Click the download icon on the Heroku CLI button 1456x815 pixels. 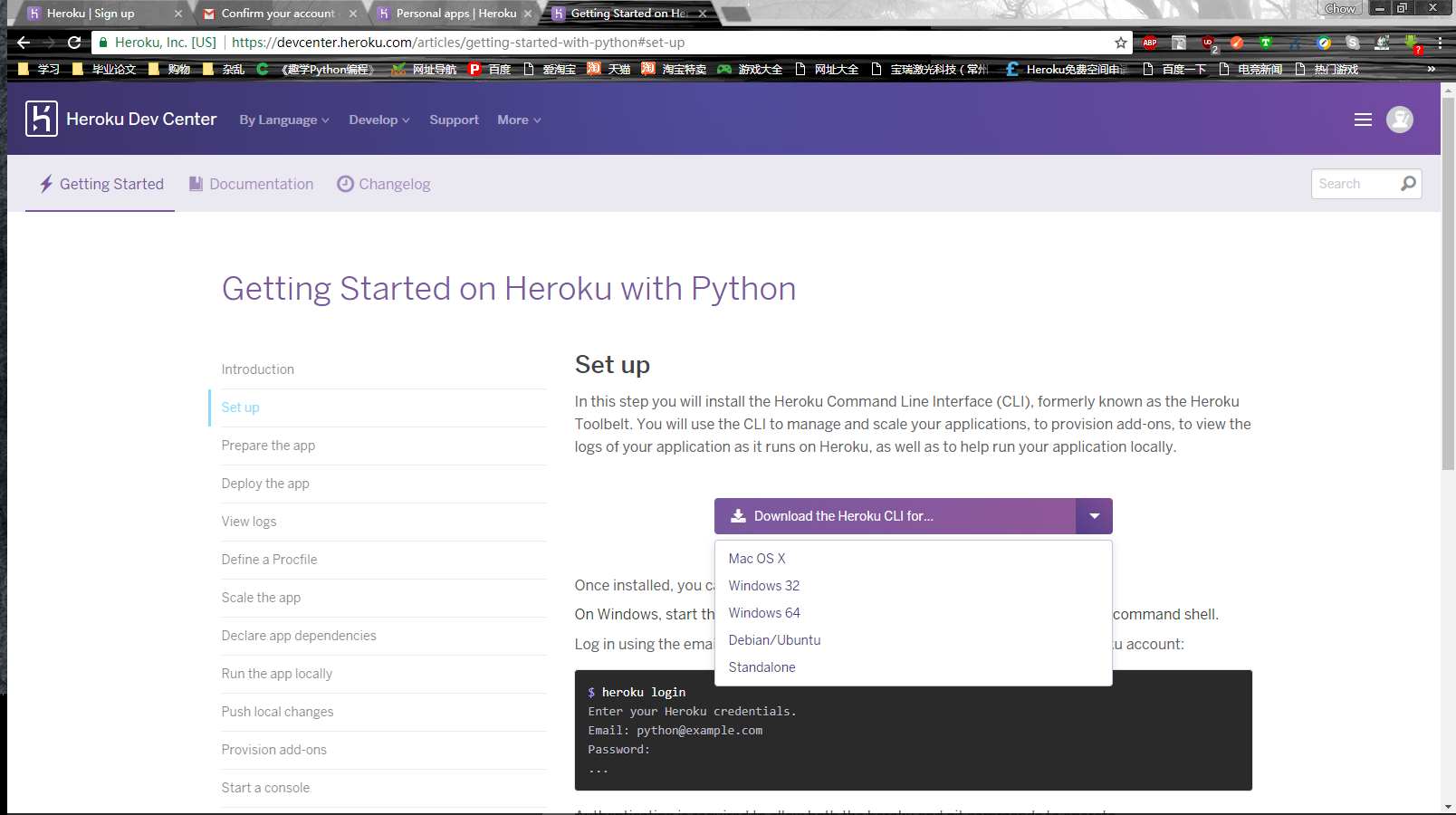click(737, 515)
